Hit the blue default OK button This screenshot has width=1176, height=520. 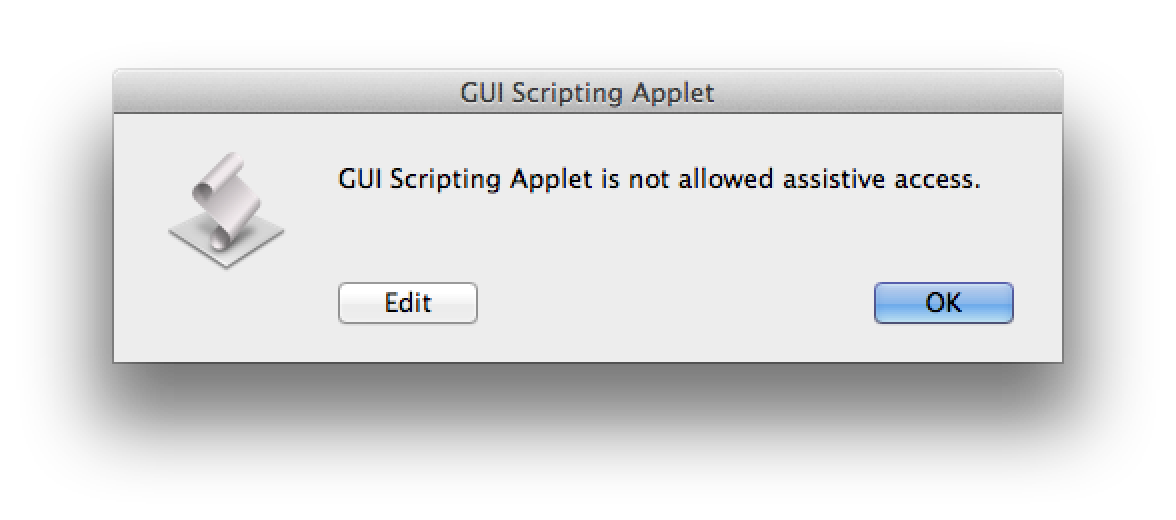click(x=943, y=303)
